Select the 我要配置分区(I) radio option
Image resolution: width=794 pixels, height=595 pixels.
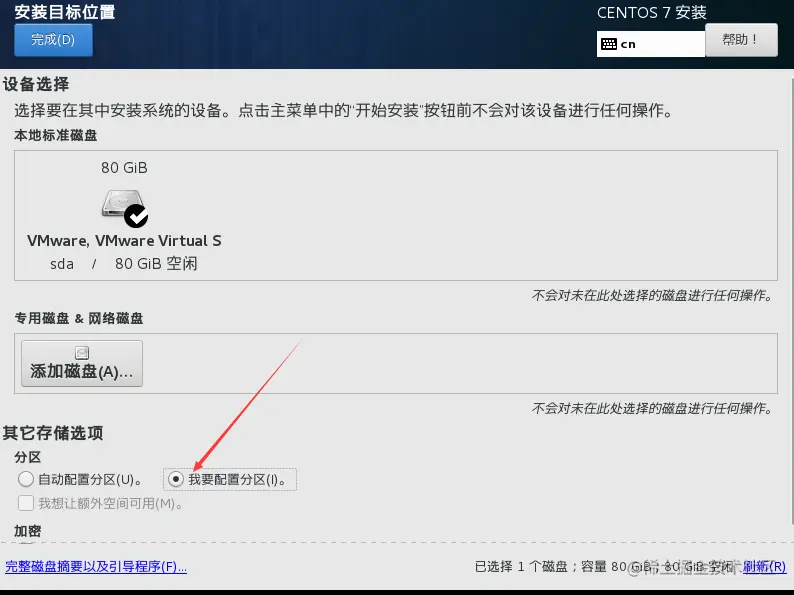pos(175,479)
